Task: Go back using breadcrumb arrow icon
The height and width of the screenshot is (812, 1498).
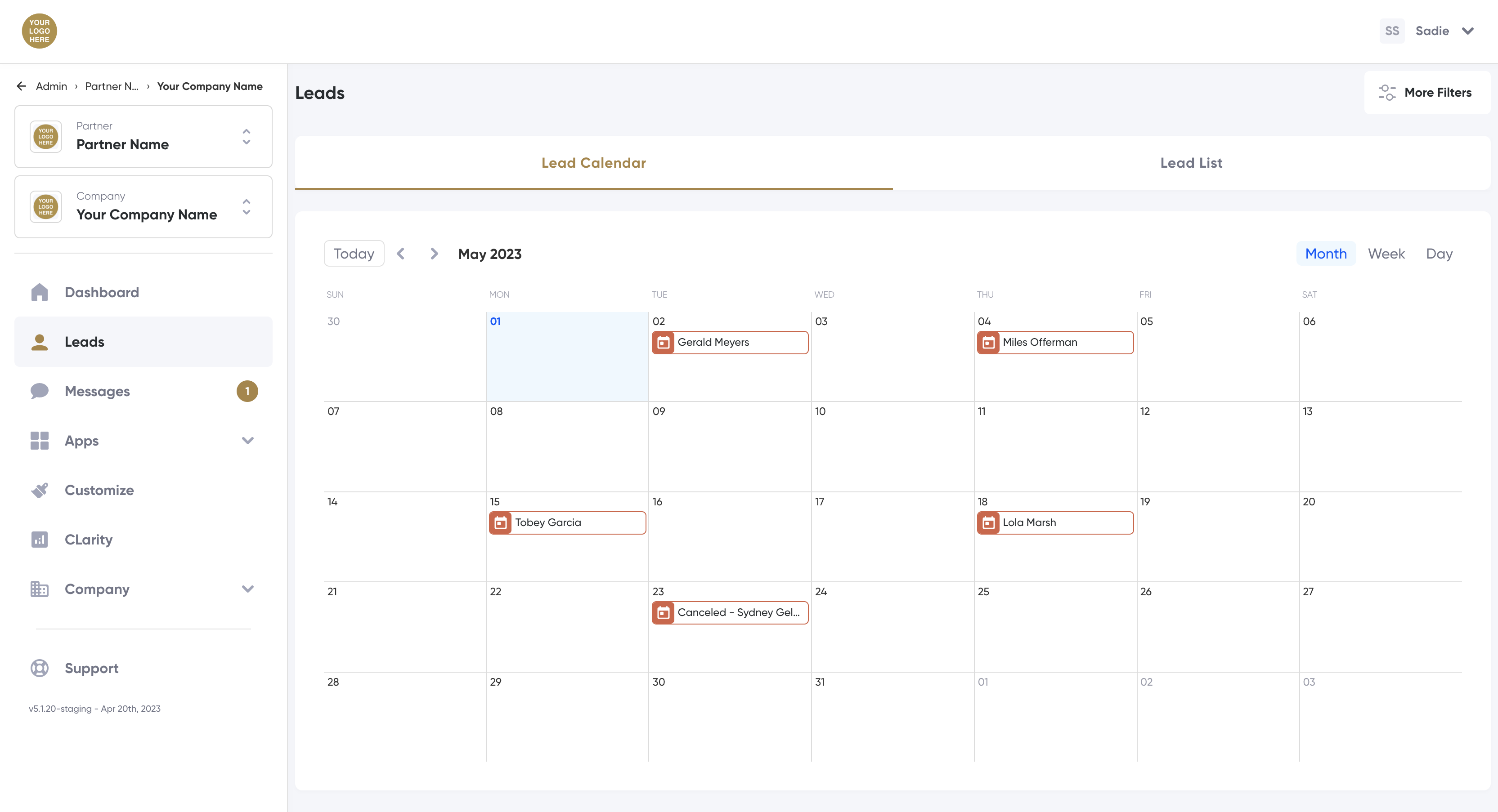Action: (22, 86)
